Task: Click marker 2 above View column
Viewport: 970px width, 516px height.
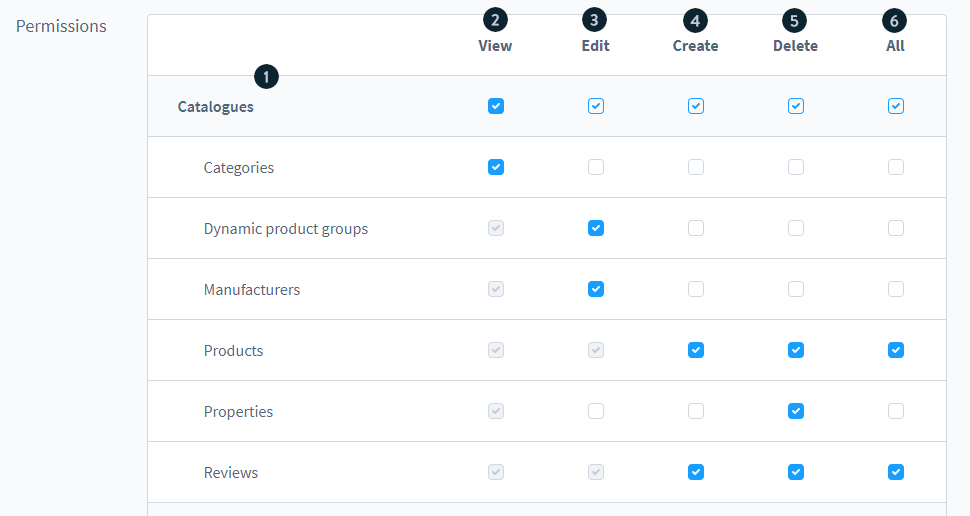Action: (495, 19)
